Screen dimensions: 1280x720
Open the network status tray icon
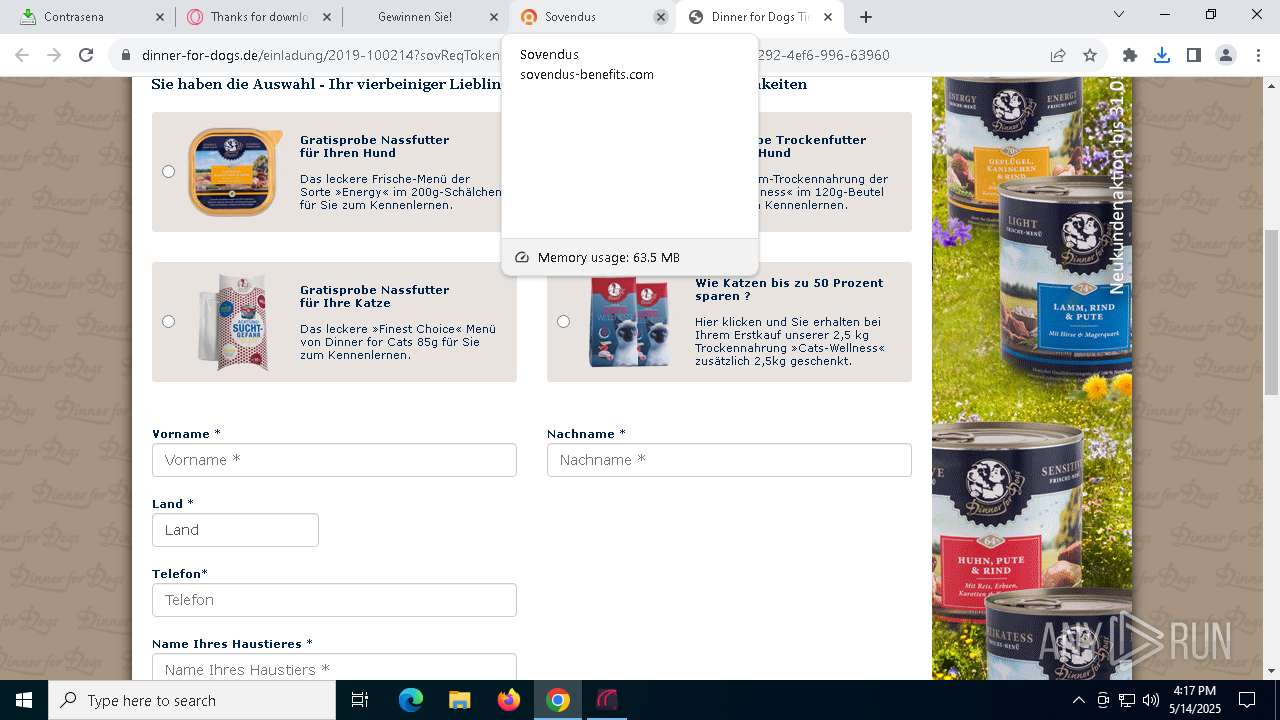1127,700
